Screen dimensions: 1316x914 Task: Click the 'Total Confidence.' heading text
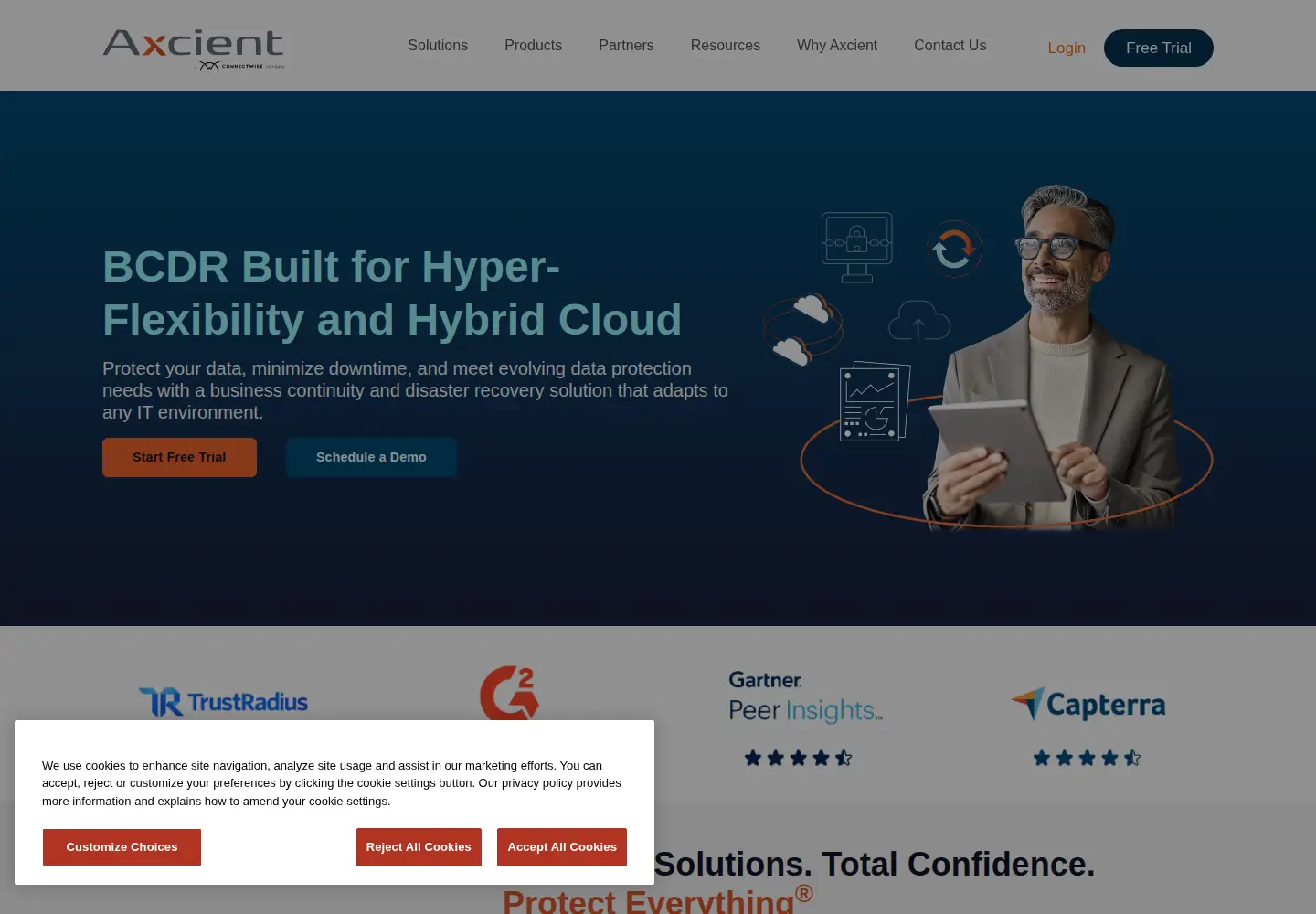tap(958, 864)
